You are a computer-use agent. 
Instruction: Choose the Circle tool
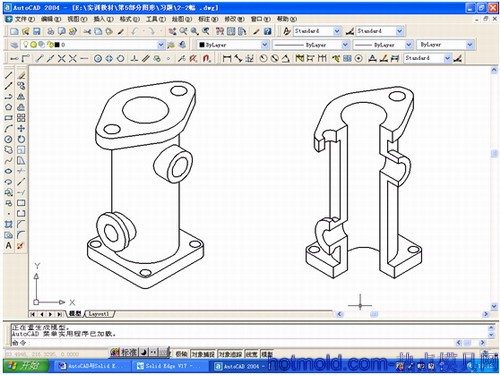[x=9, y=139]
